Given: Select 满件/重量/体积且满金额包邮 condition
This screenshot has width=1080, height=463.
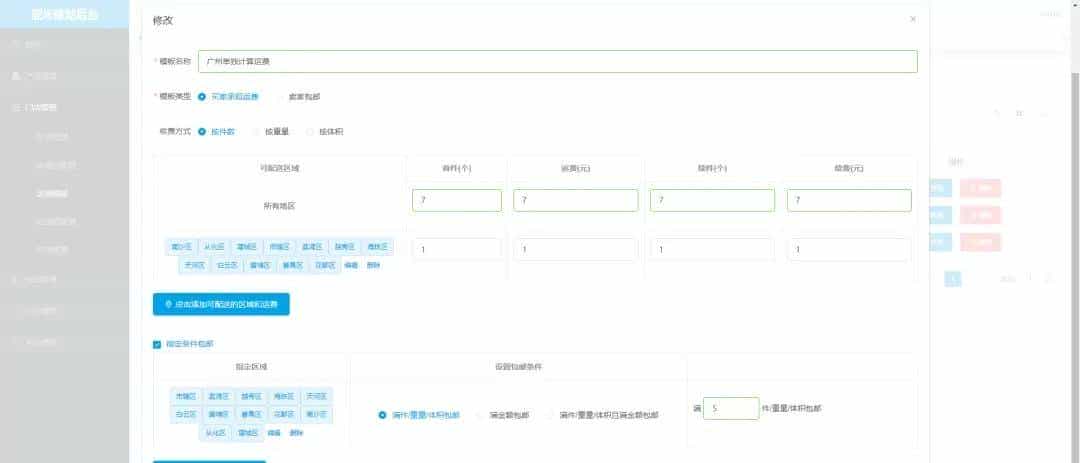Looking at the screenshot, I should pyautogui.click(x=602, y=415).
